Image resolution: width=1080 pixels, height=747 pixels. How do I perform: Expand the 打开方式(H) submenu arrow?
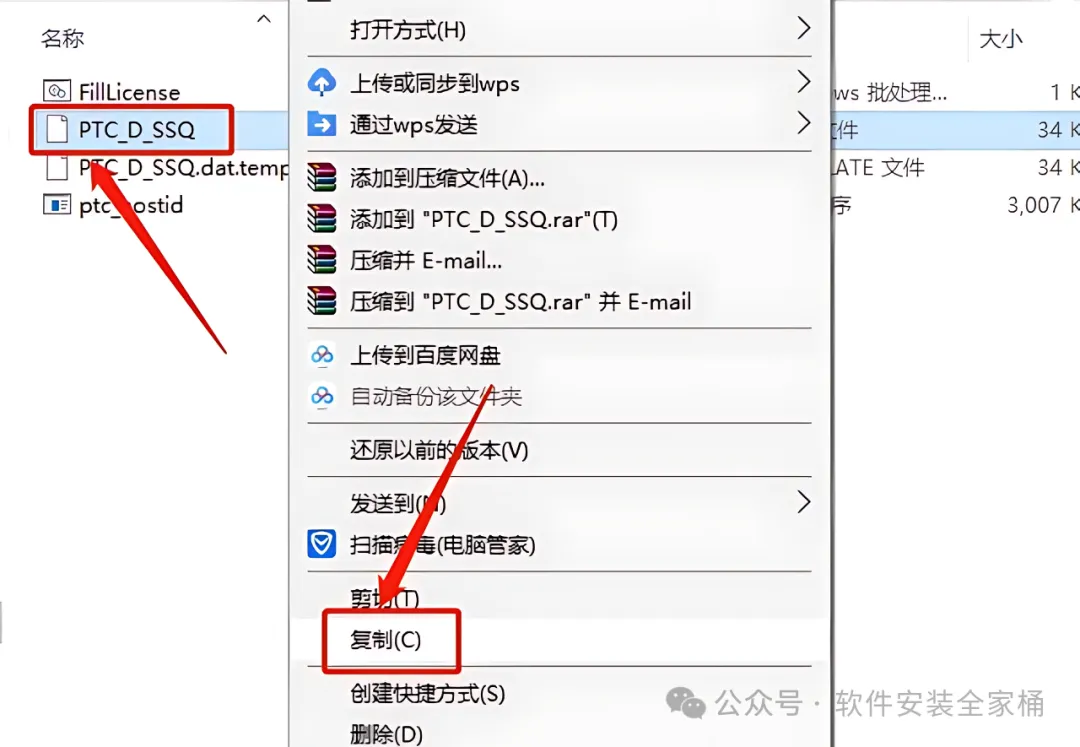(803, 28)
